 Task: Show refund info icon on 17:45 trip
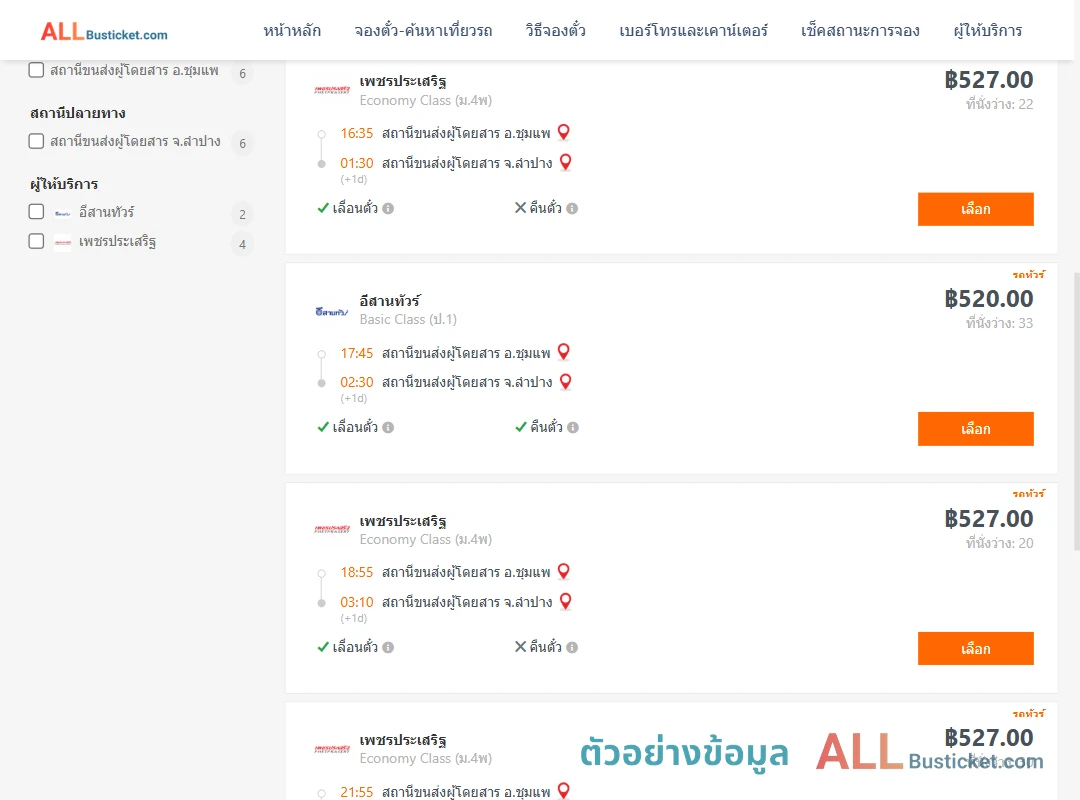(x=573, y=427)
